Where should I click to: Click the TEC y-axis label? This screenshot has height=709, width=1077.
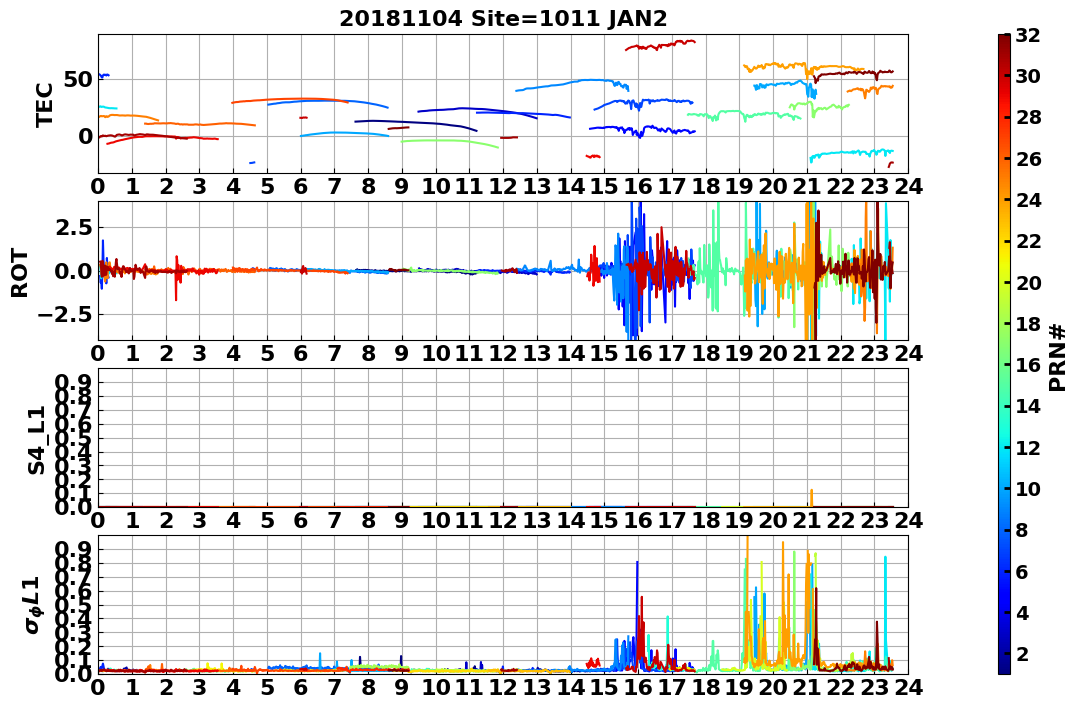point(45,104)
